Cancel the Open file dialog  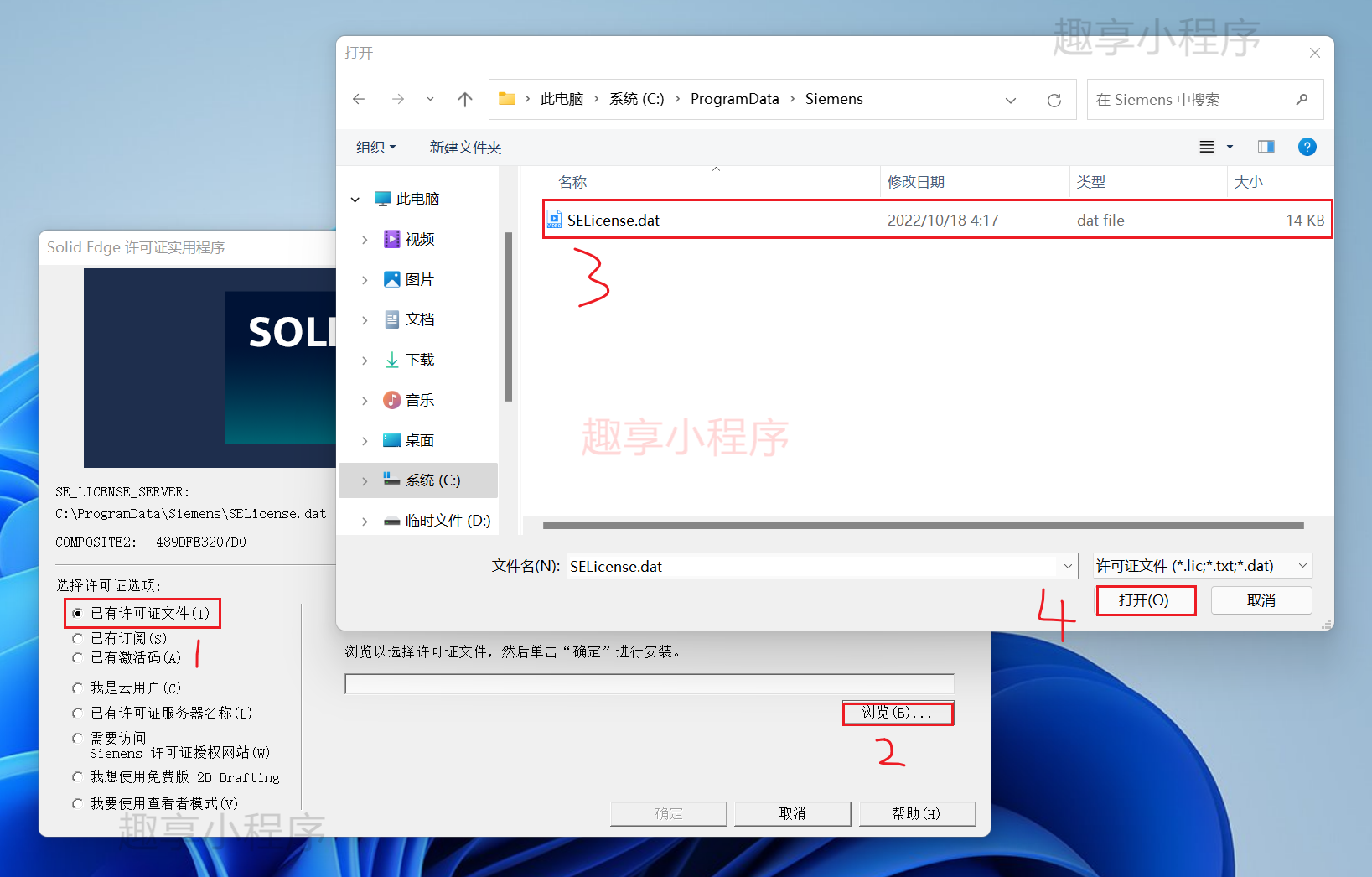(x=1261, y=600)
